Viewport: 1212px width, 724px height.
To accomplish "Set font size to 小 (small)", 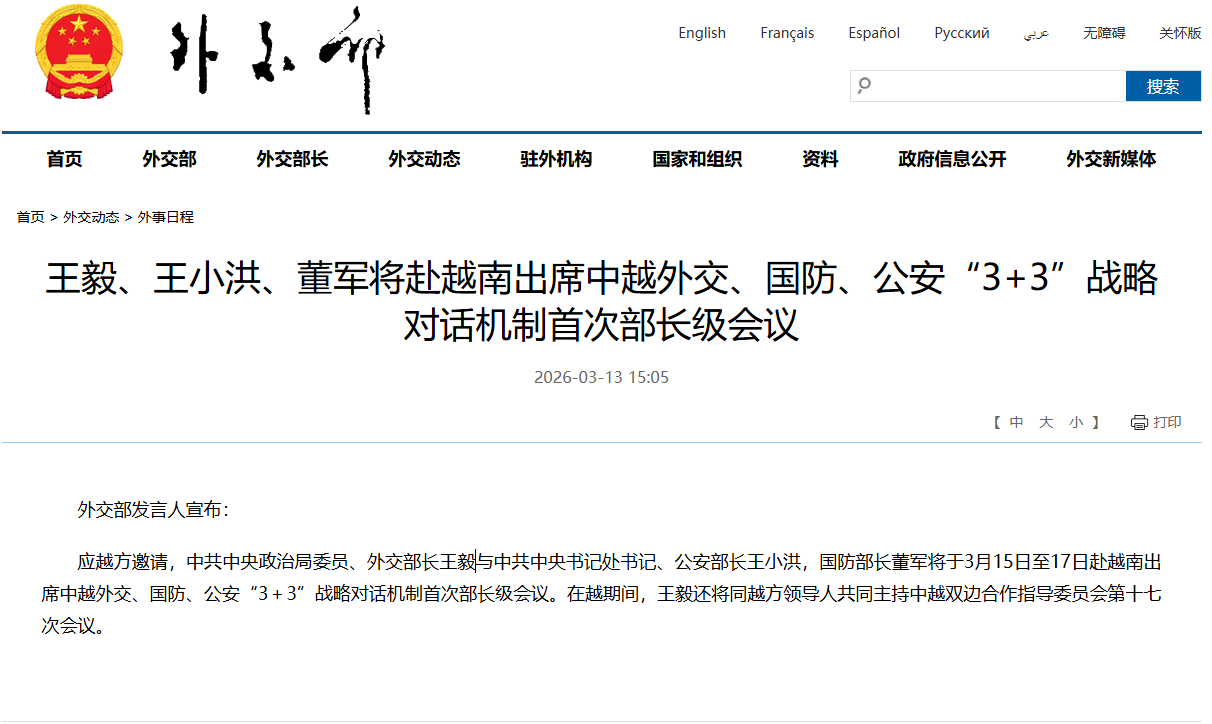I will (x=1076, y=422).
